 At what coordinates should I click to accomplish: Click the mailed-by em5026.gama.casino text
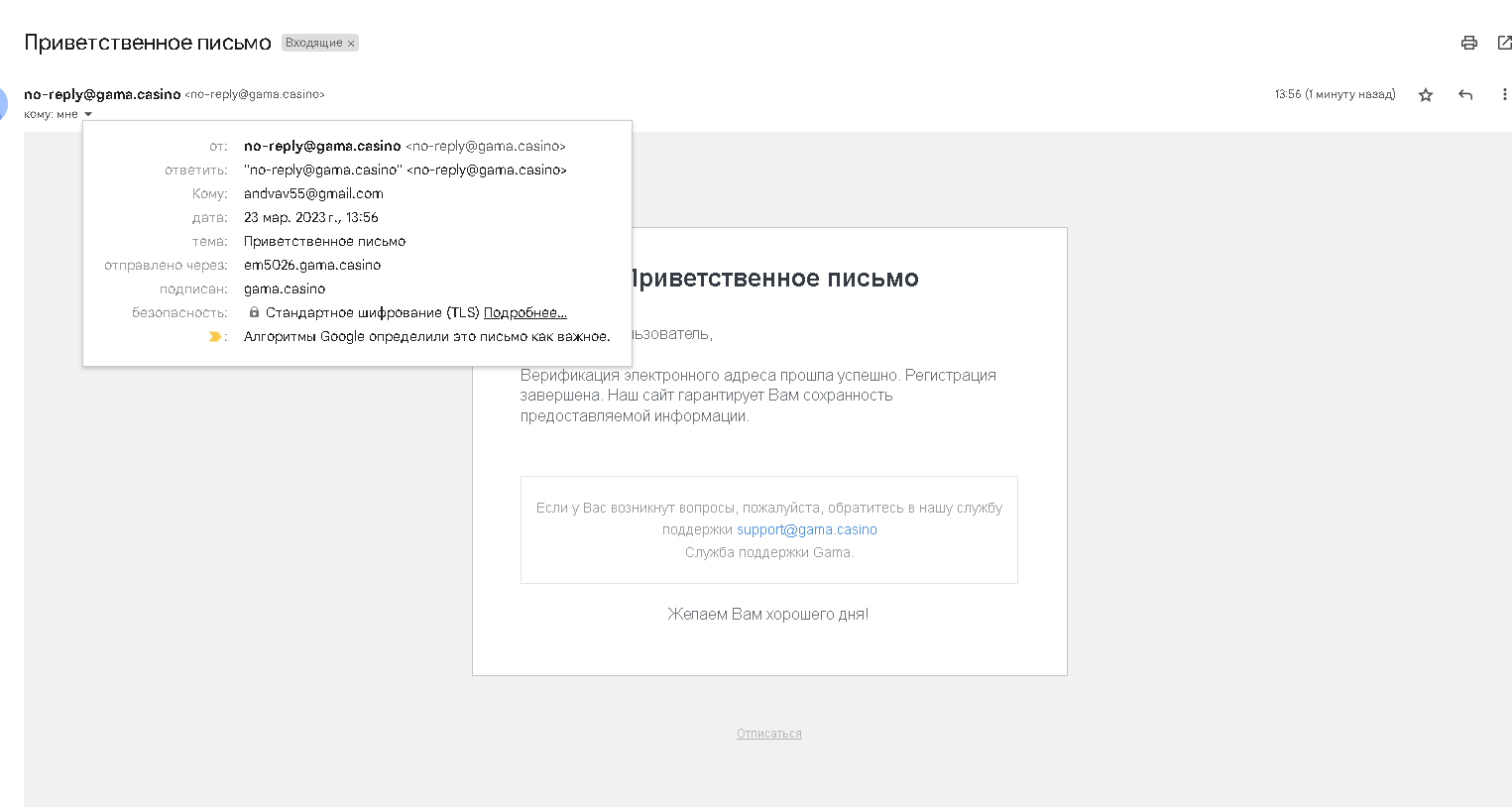pyautogui.click(x=312, y=266)
